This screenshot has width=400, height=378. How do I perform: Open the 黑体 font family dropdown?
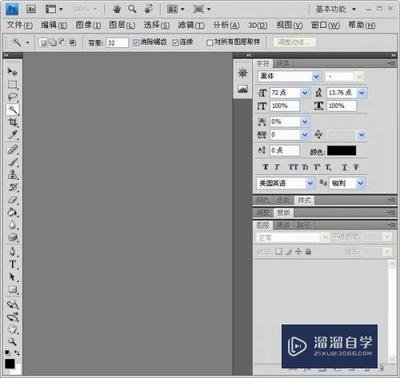tap(316, 77)
